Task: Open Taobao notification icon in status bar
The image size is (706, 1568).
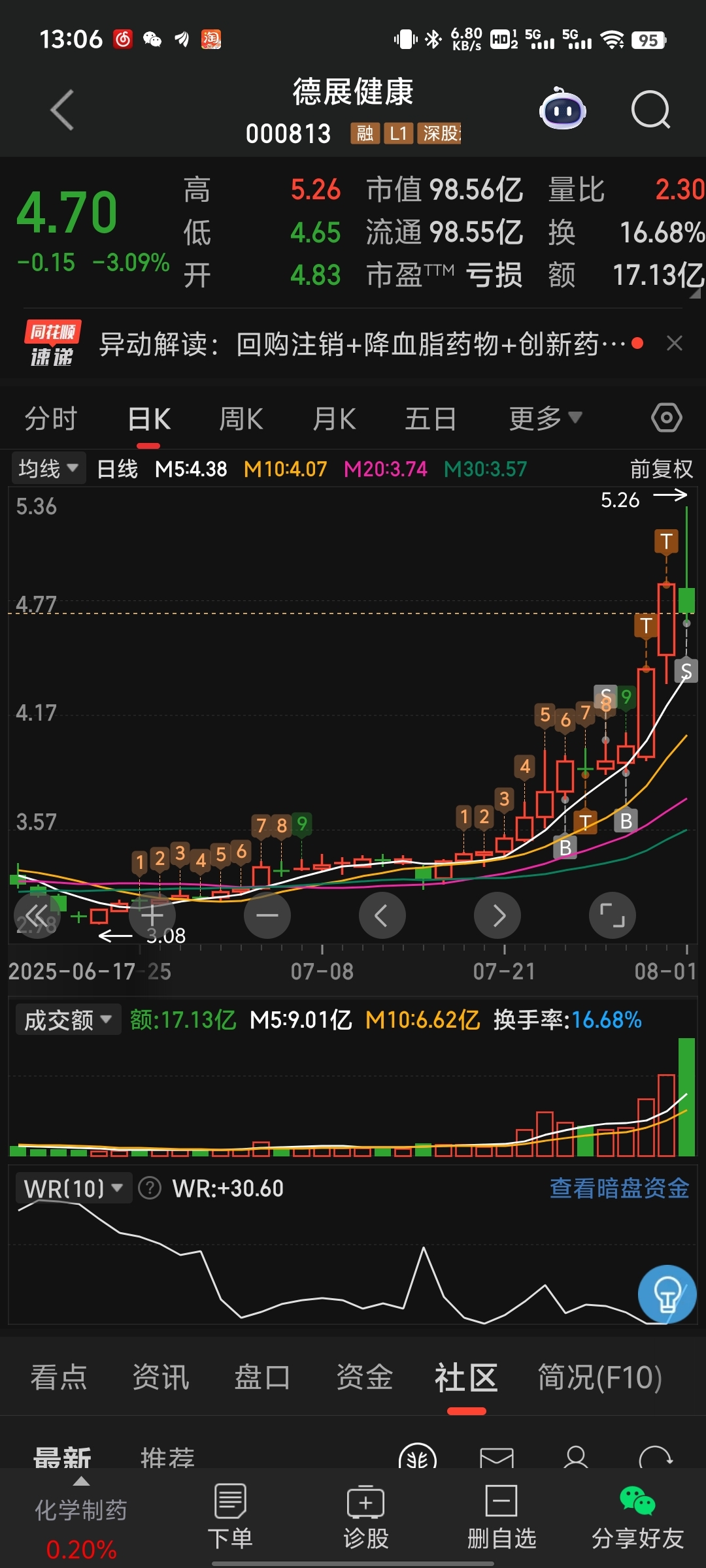Action: (x=210, y=40)
